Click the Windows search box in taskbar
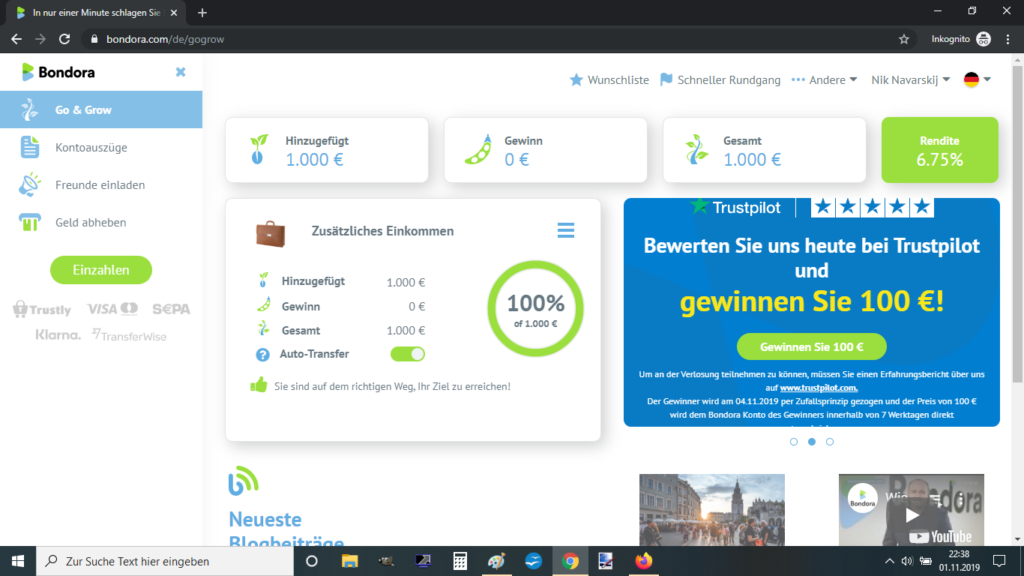 point(165,561)
